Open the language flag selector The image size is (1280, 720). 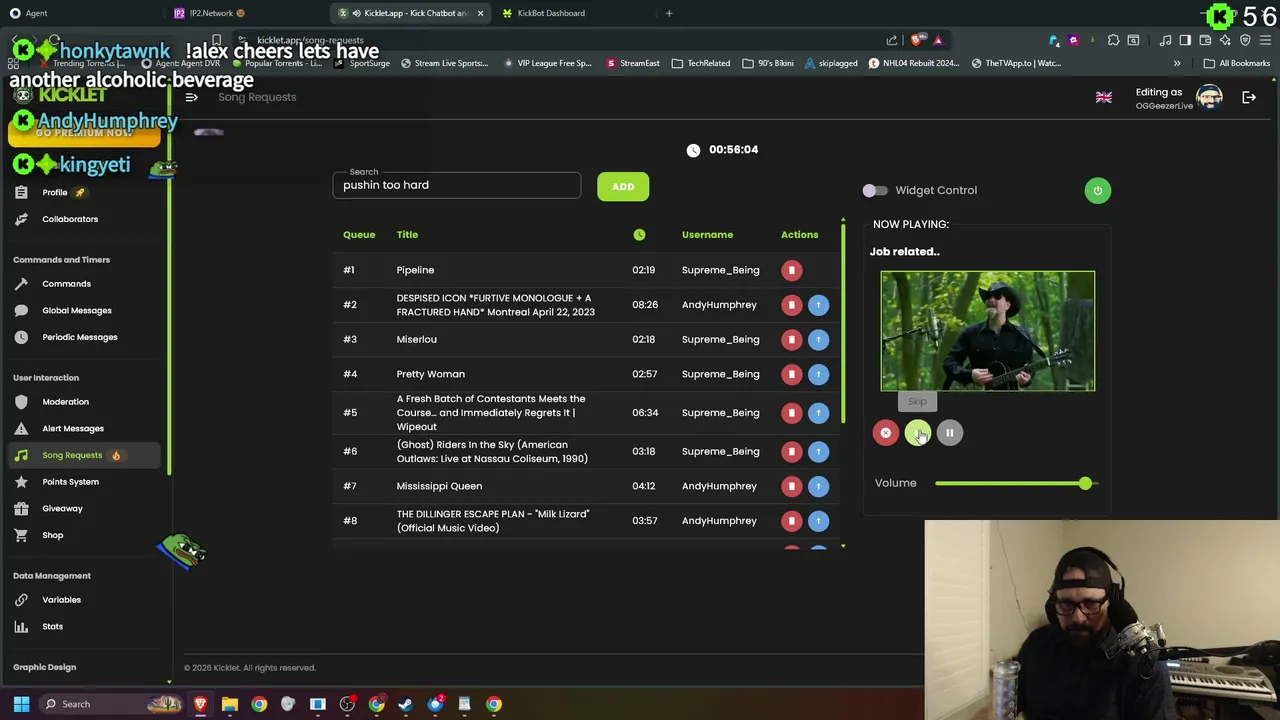click(x=1104, y=97)
